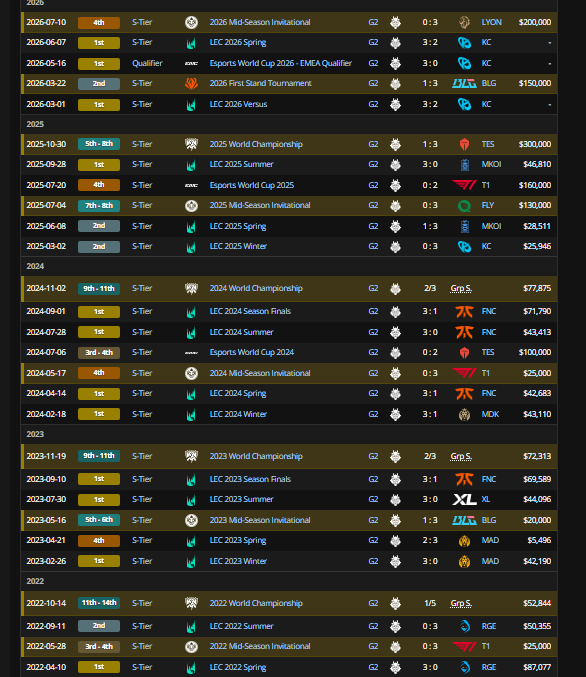Click the 5th - 8th placement badge for 2025-10-30
586x677 pixels.
99,144
